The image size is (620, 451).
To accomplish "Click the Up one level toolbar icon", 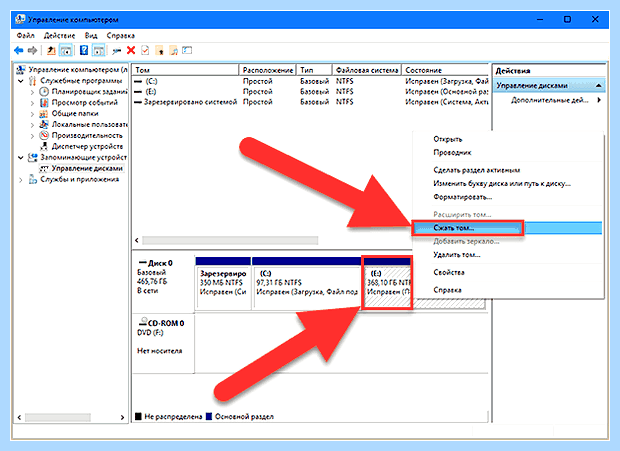I will 51,51.
